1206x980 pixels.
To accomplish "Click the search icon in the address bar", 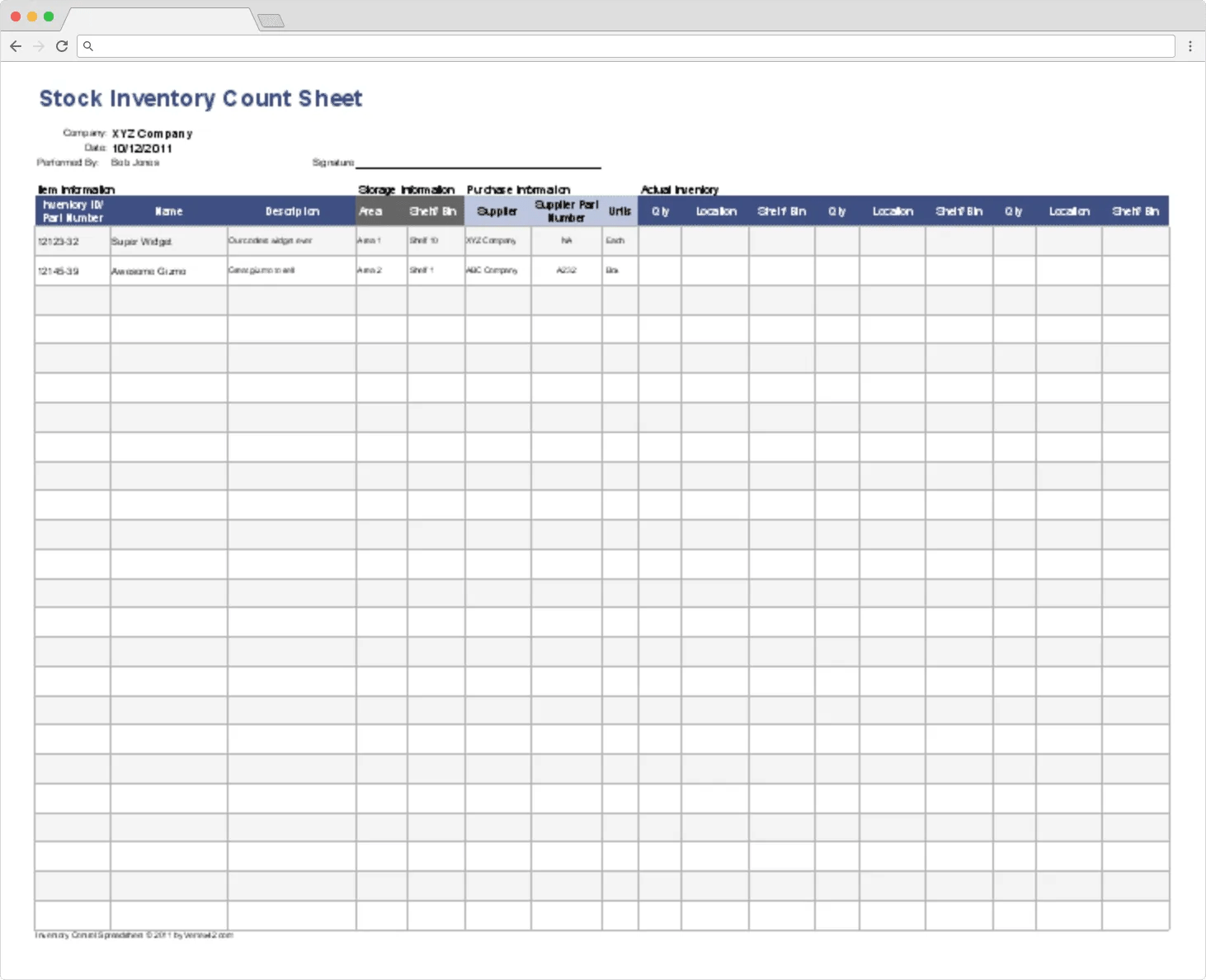I will tap(88, 46).
